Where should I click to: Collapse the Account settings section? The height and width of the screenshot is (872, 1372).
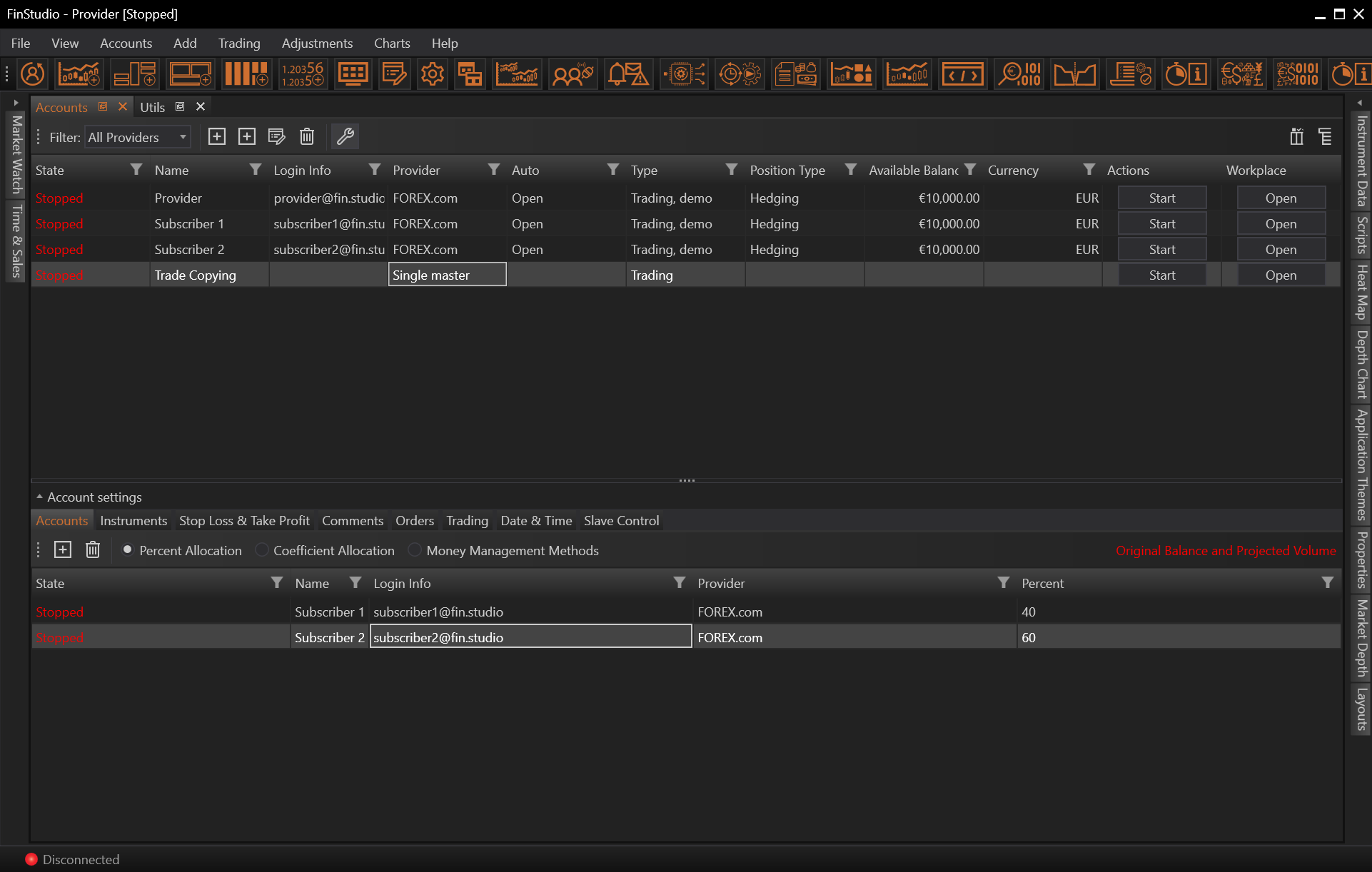[x=40, y=497]
